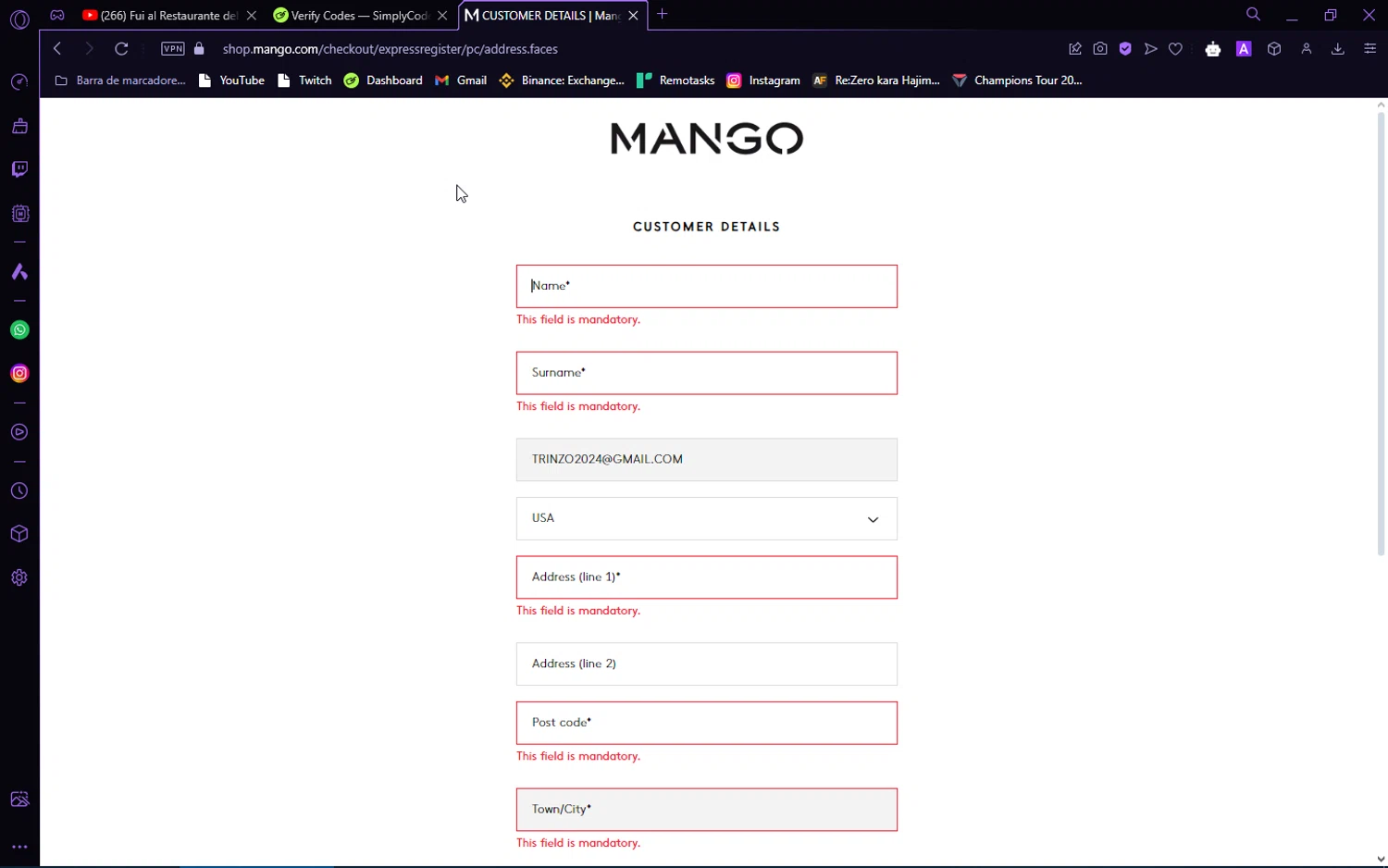Viewport: 1388px width, 868px height.
Task: Click the address bar URL
Action: tap(390, 49)
